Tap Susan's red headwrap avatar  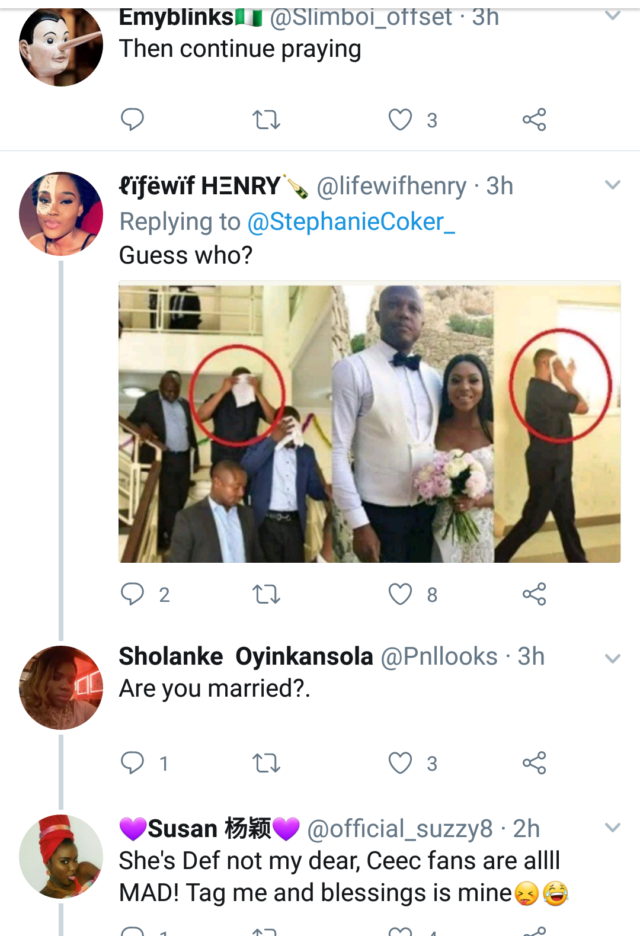pyautogui.click(x=61, y=856)
